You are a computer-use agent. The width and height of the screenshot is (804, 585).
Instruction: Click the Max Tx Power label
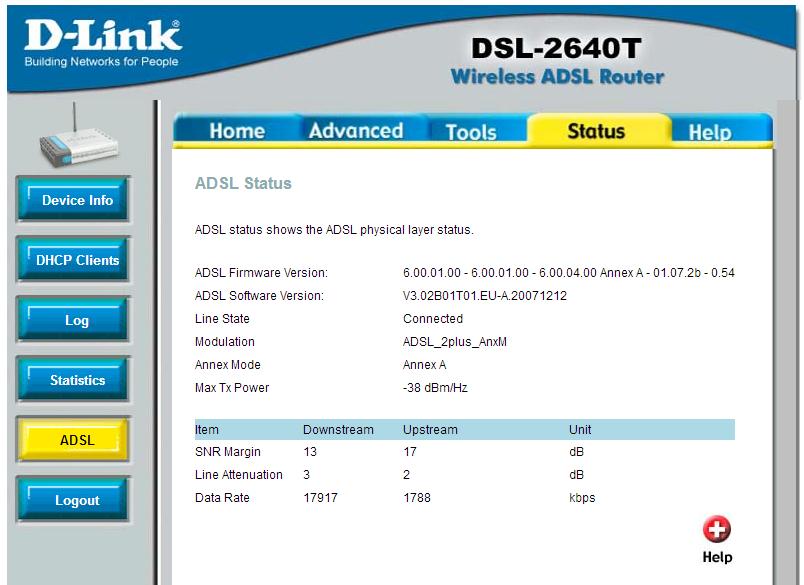[232, 388]
